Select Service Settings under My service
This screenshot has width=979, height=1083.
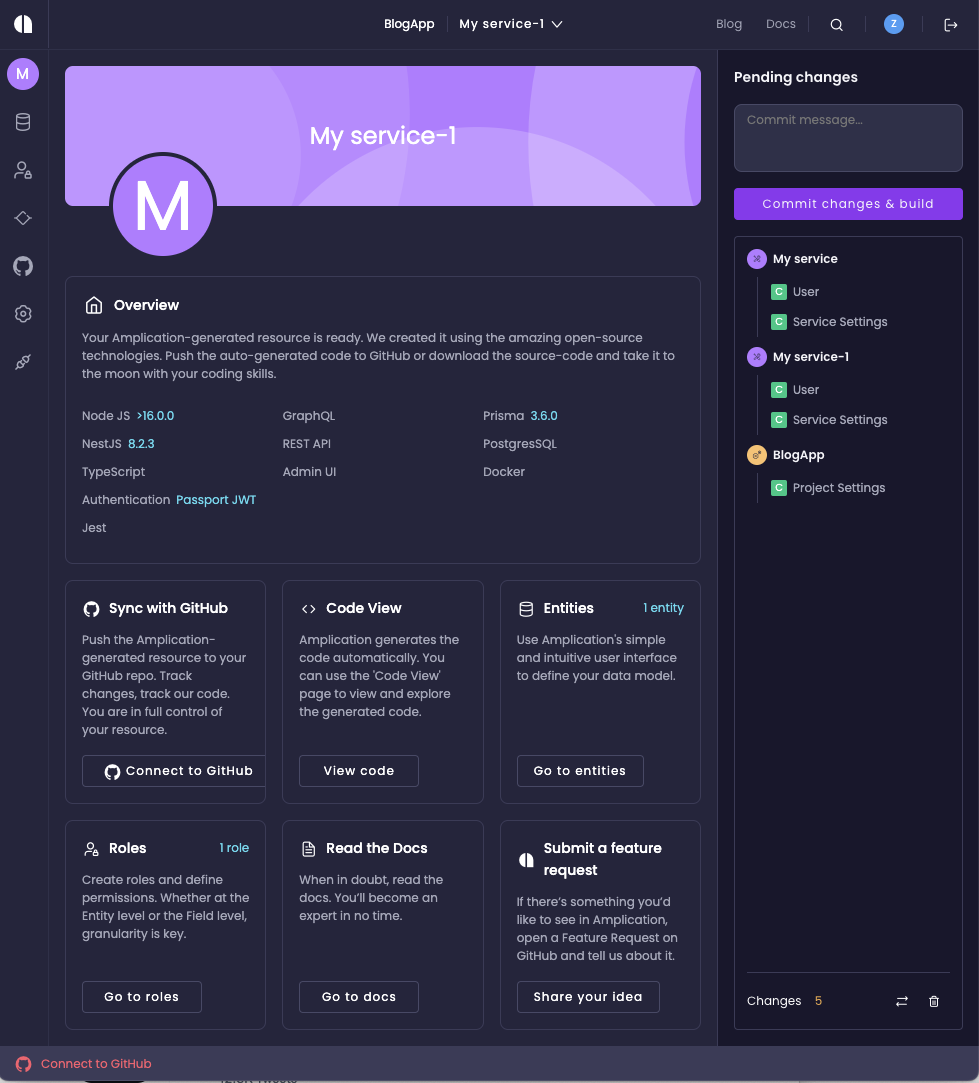pos(839,322)
